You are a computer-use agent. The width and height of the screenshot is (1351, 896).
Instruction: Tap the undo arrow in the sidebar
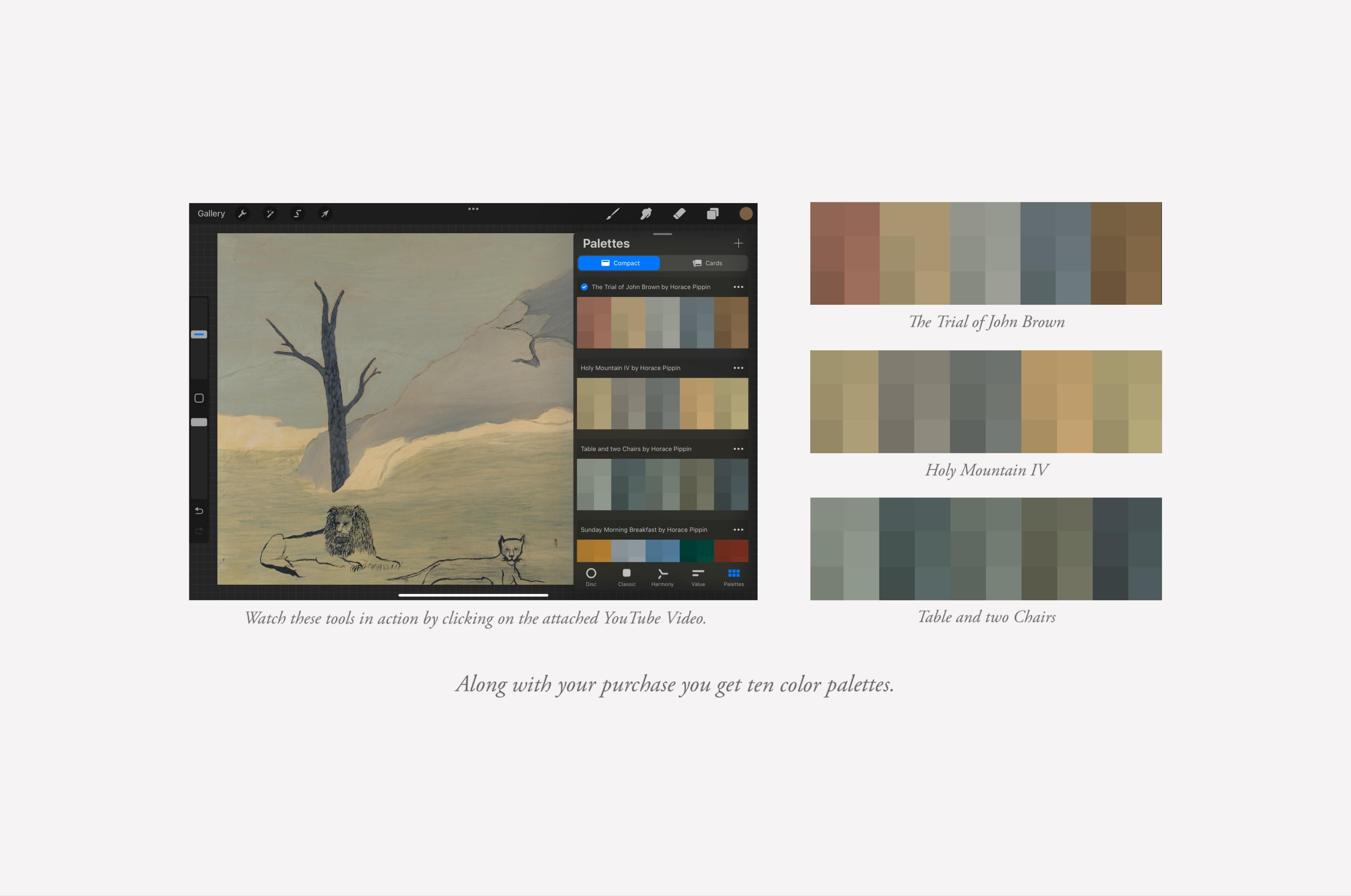[x=199, y=510]
